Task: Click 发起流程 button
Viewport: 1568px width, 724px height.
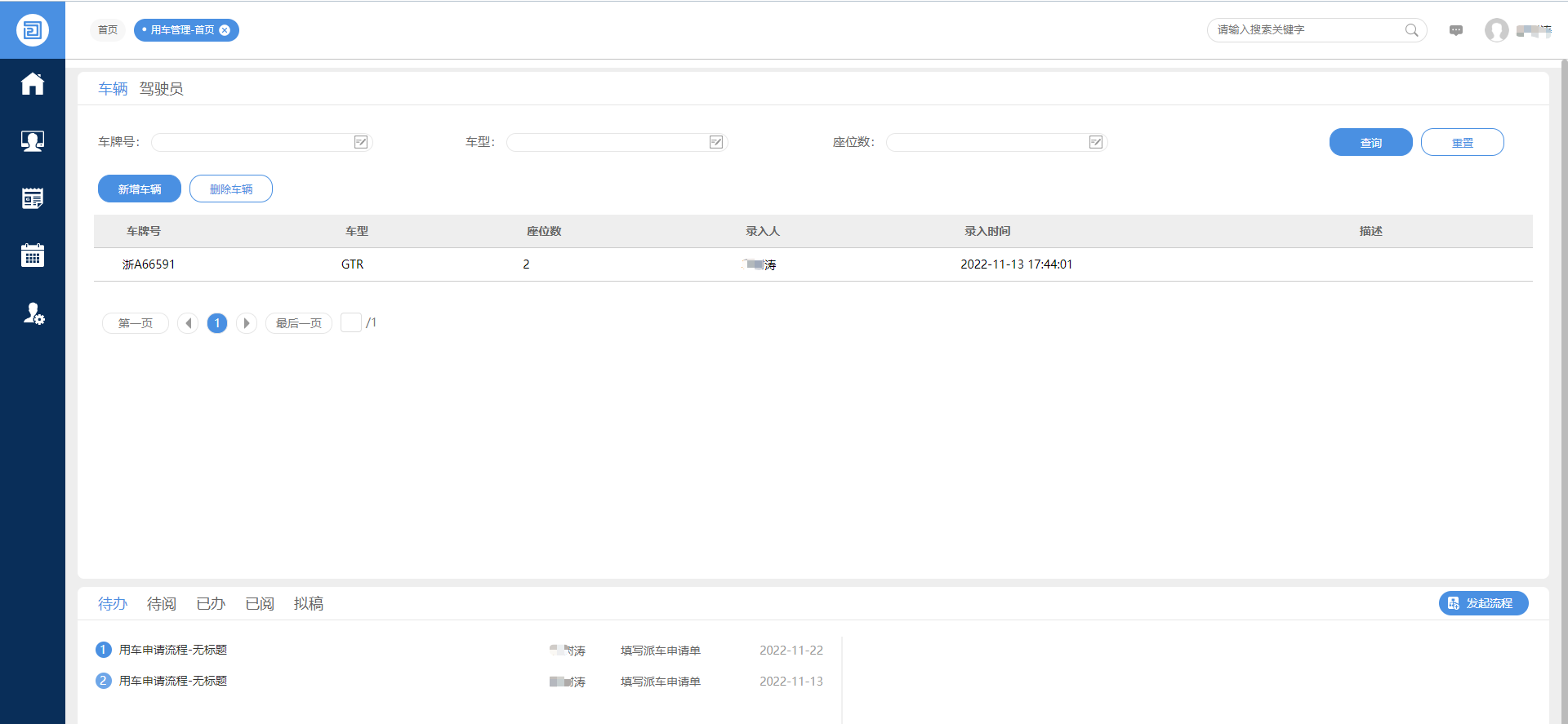Action: [x=1482, y=603]
